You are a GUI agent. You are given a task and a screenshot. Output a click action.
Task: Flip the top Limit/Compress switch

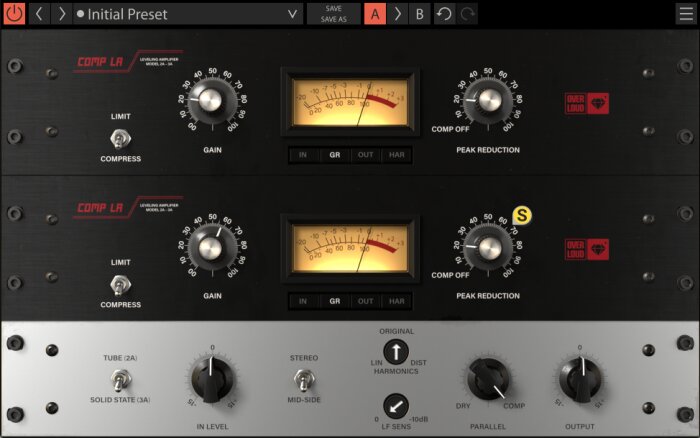click(x=120, y=138)
